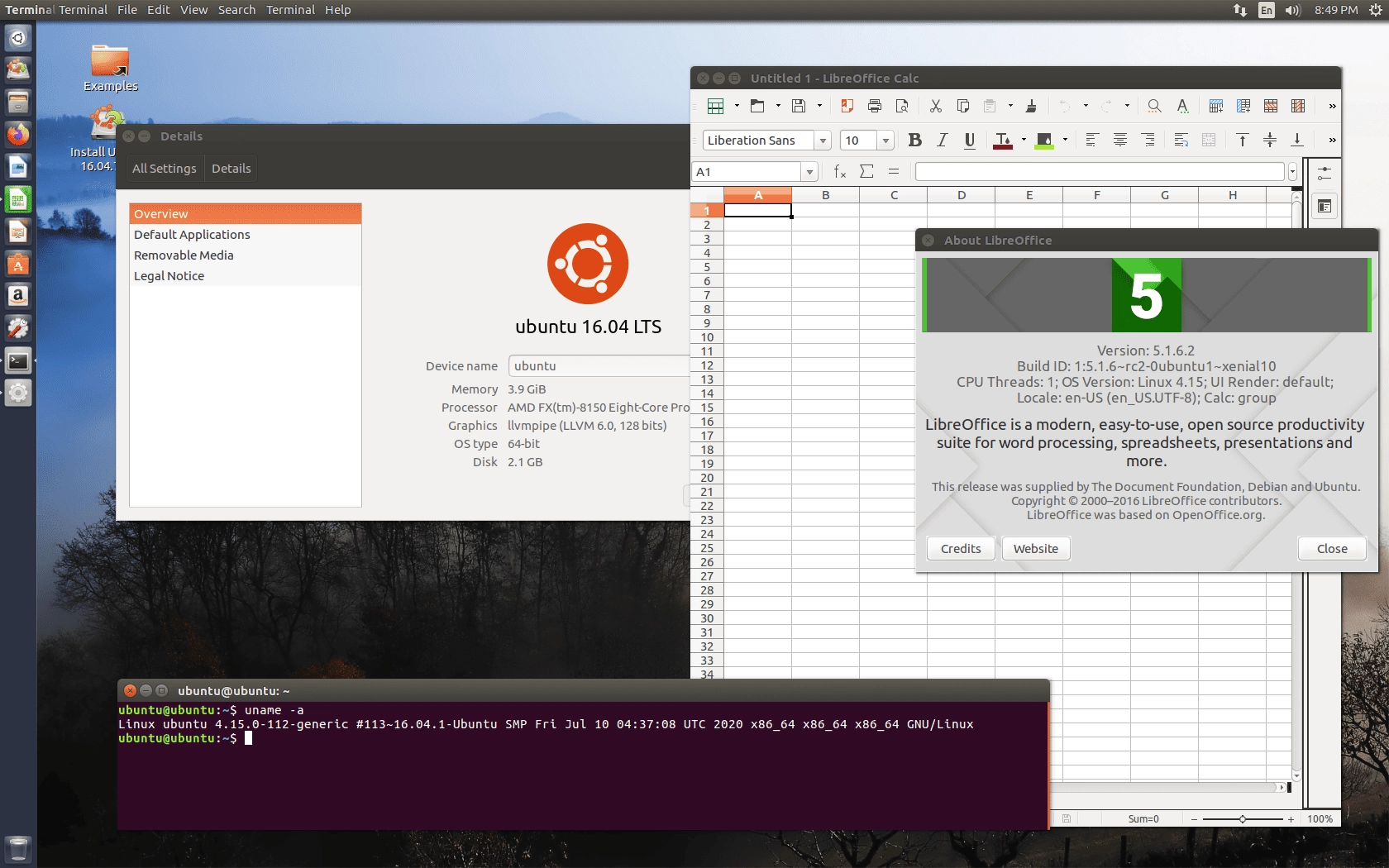Click the Insert Rows Above icon
The width and height of the screenshot is (1389, 868).
click(1216, 106)
